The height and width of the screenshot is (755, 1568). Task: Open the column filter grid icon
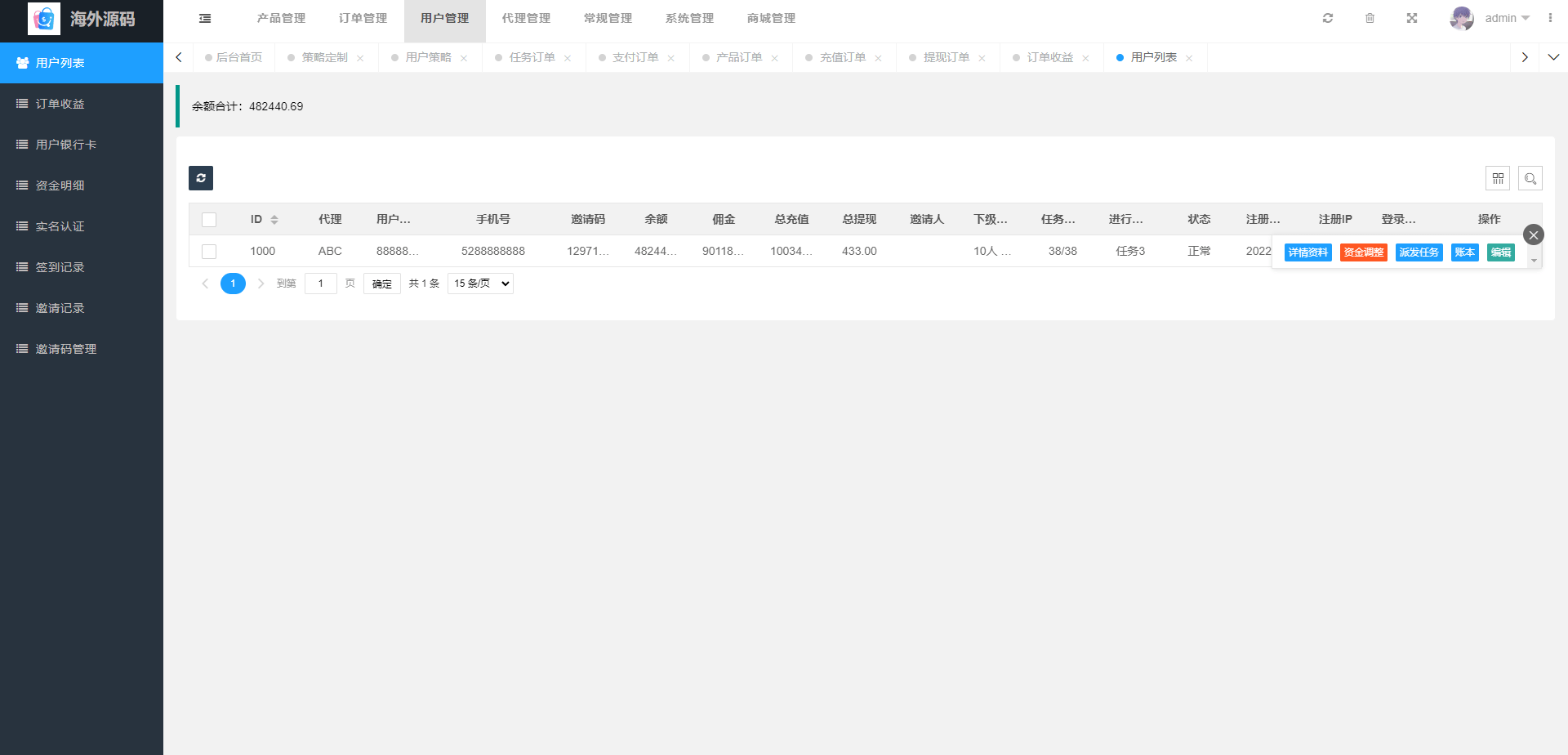click(x=1498, y=178)
